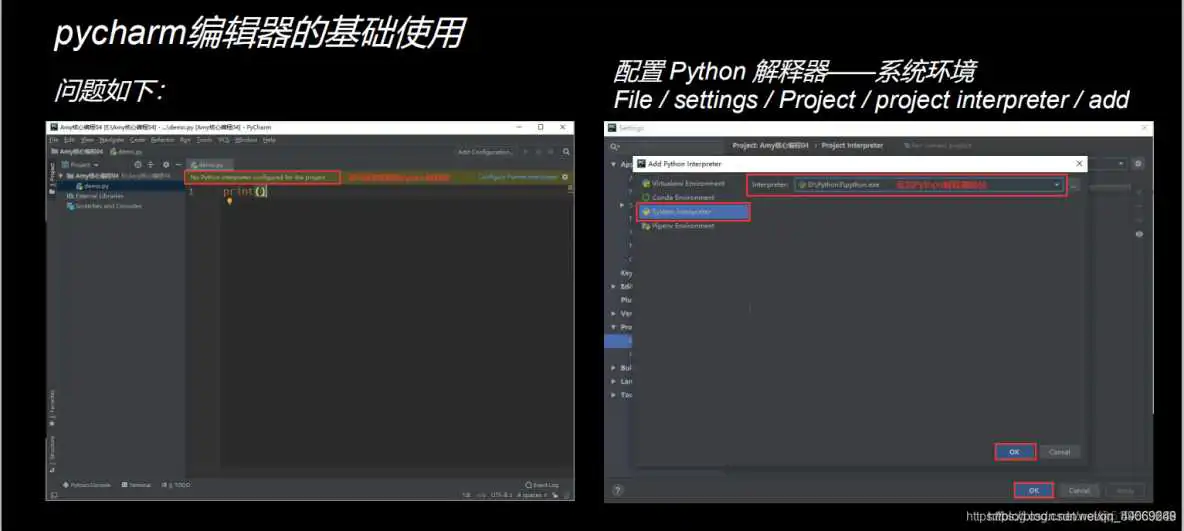
Task: Open the Help menu in PyCharm
Action: pos(270,140)
